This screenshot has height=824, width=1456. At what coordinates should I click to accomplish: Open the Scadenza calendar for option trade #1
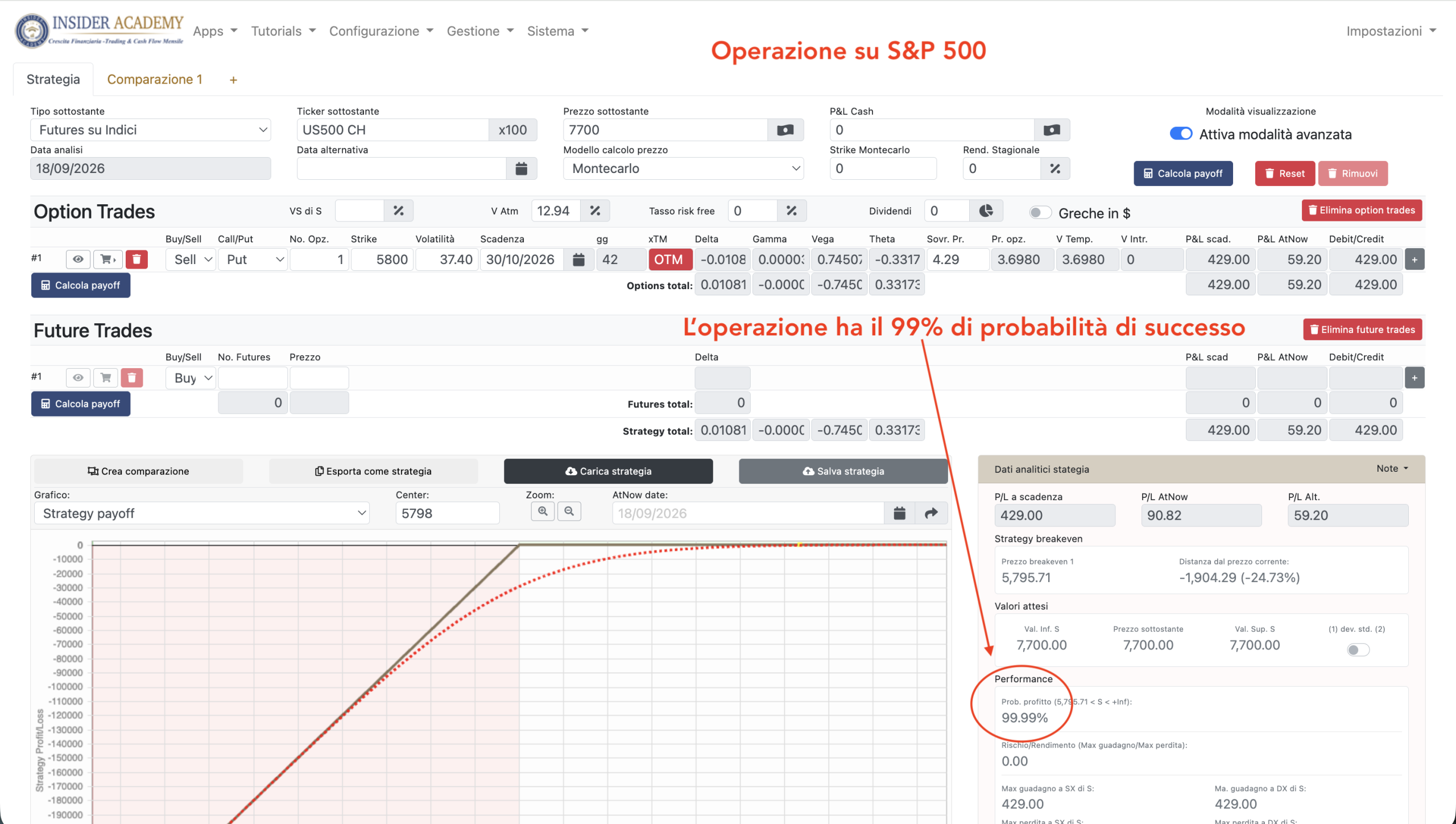(578, 259)
